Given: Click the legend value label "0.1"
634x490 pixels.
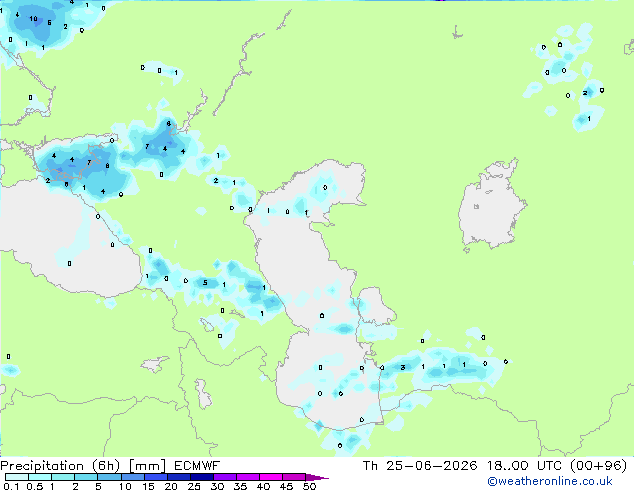Looking at the screenshot, I should [x=11, y=486].
